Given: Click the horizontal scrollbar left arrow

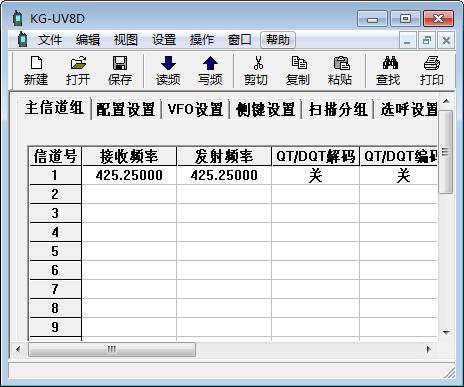Looking at the screenshot, I should coord(18,349).
